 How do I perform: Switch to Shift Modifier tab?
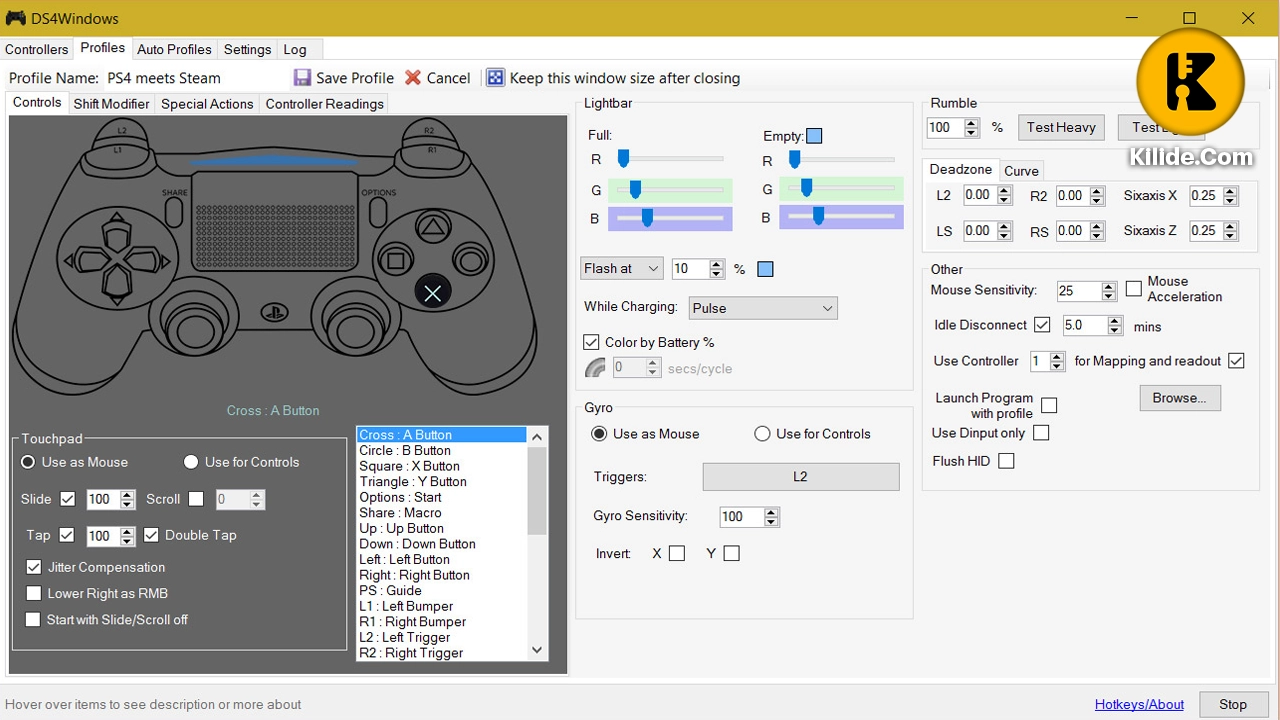(x=111, y=104)
